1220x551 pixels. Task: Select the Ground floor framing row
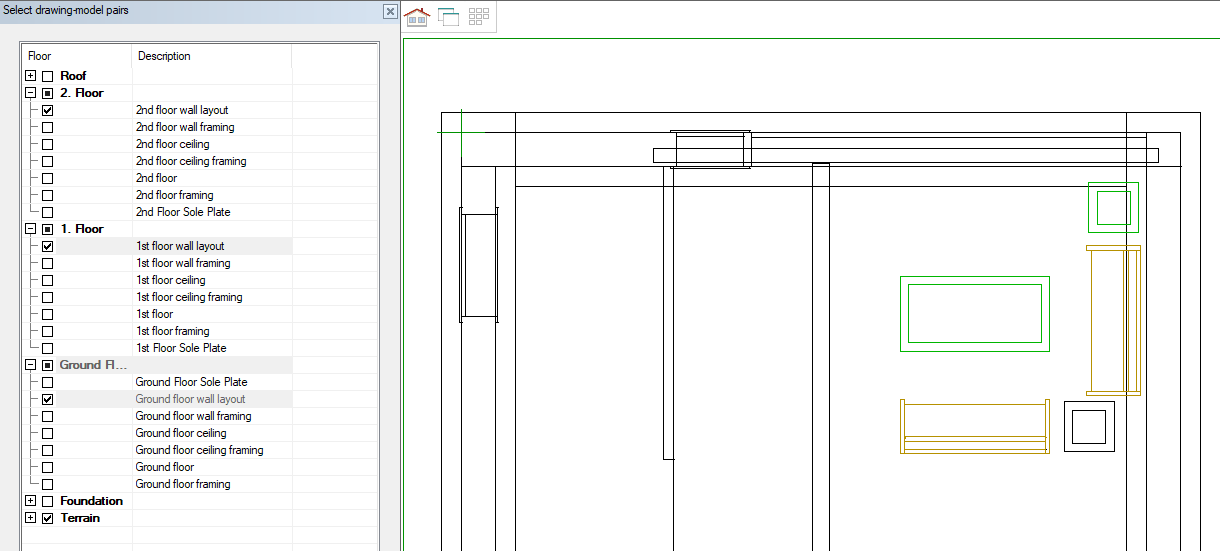[x=183, y=484]
